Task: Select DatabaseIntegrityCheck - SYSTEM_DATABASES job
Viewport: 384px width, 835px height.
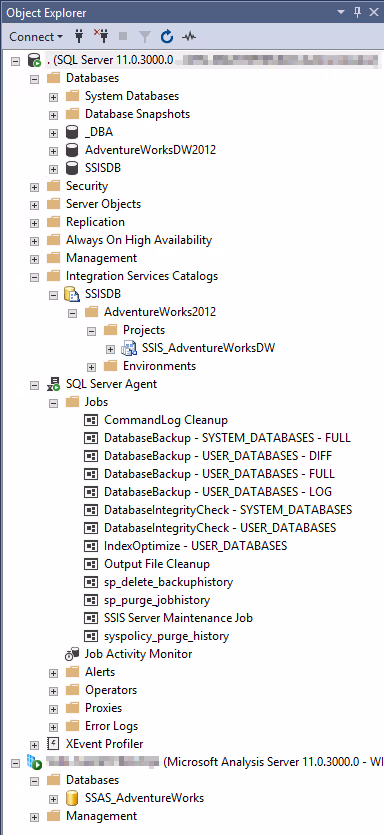Action: 228,510
